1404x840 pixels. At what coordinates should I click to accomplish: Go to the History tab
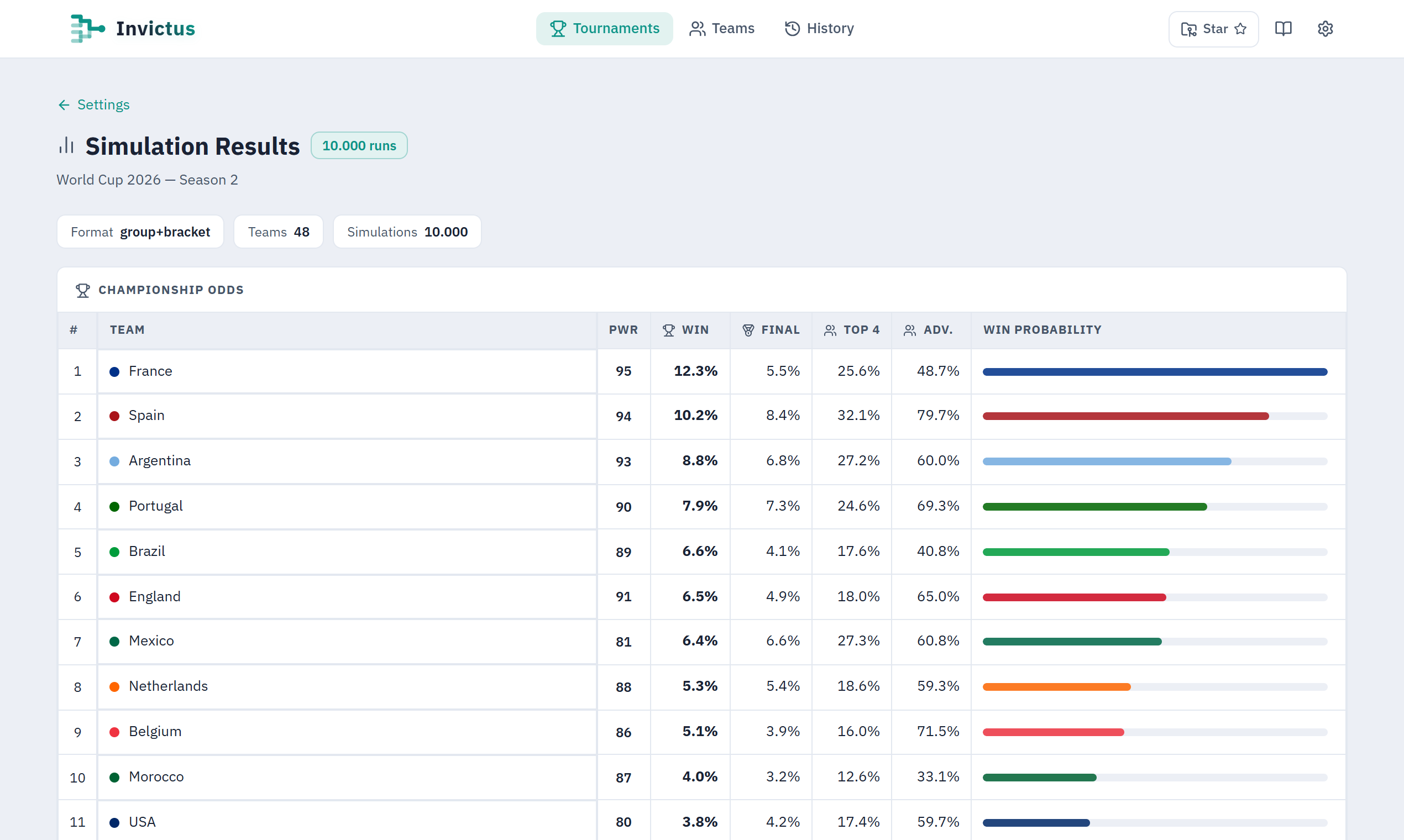819,28
